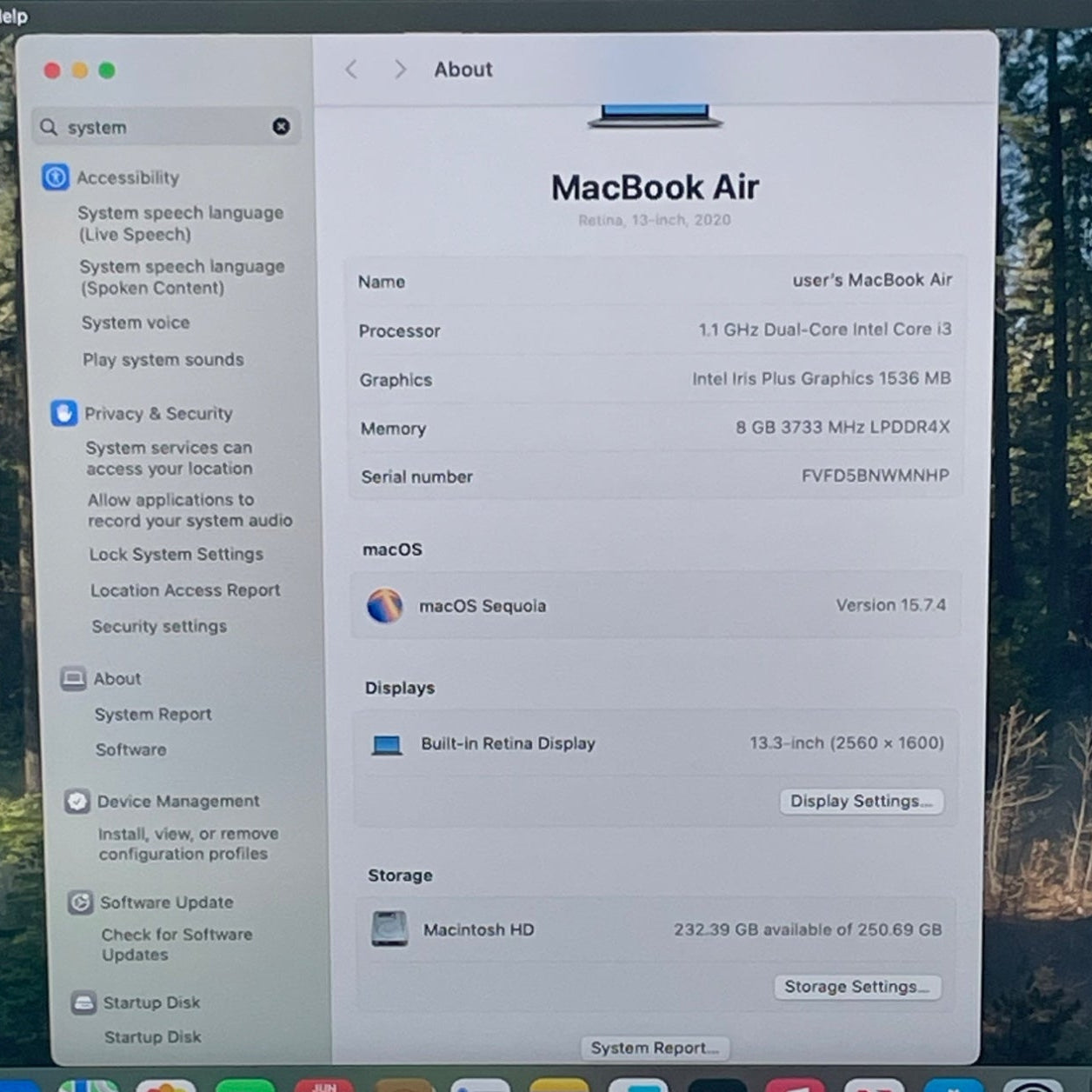Select Security settings result
This screenshot has width=1092, height=1092.
coord(159,626)
